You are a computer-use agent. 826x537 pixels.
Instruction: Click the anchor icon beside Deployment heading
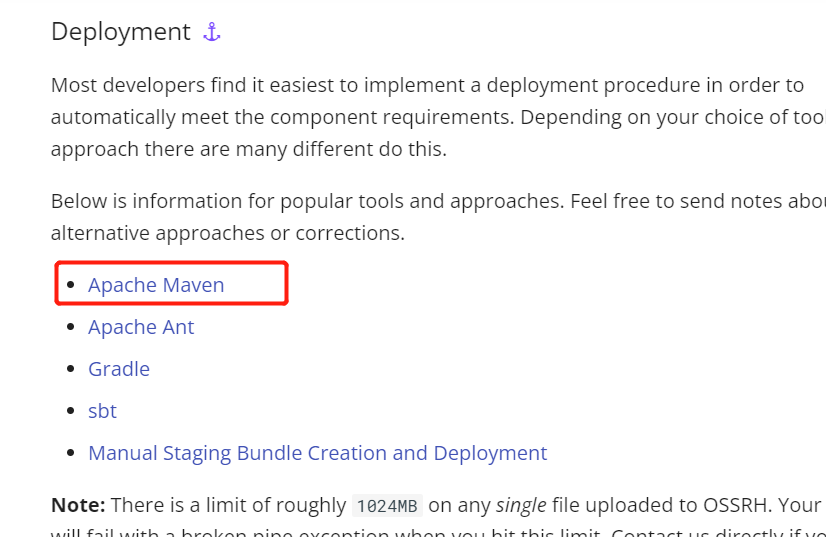point(212,32)
